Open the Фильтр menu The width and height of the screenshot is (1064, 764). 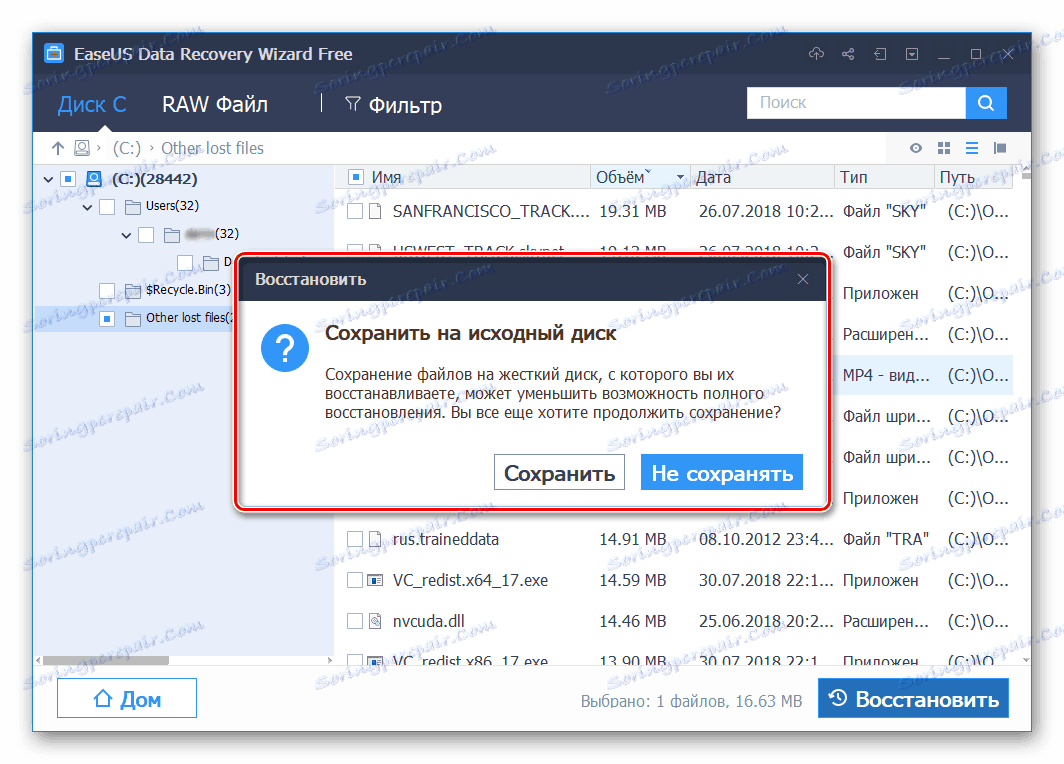pos(394,105)
